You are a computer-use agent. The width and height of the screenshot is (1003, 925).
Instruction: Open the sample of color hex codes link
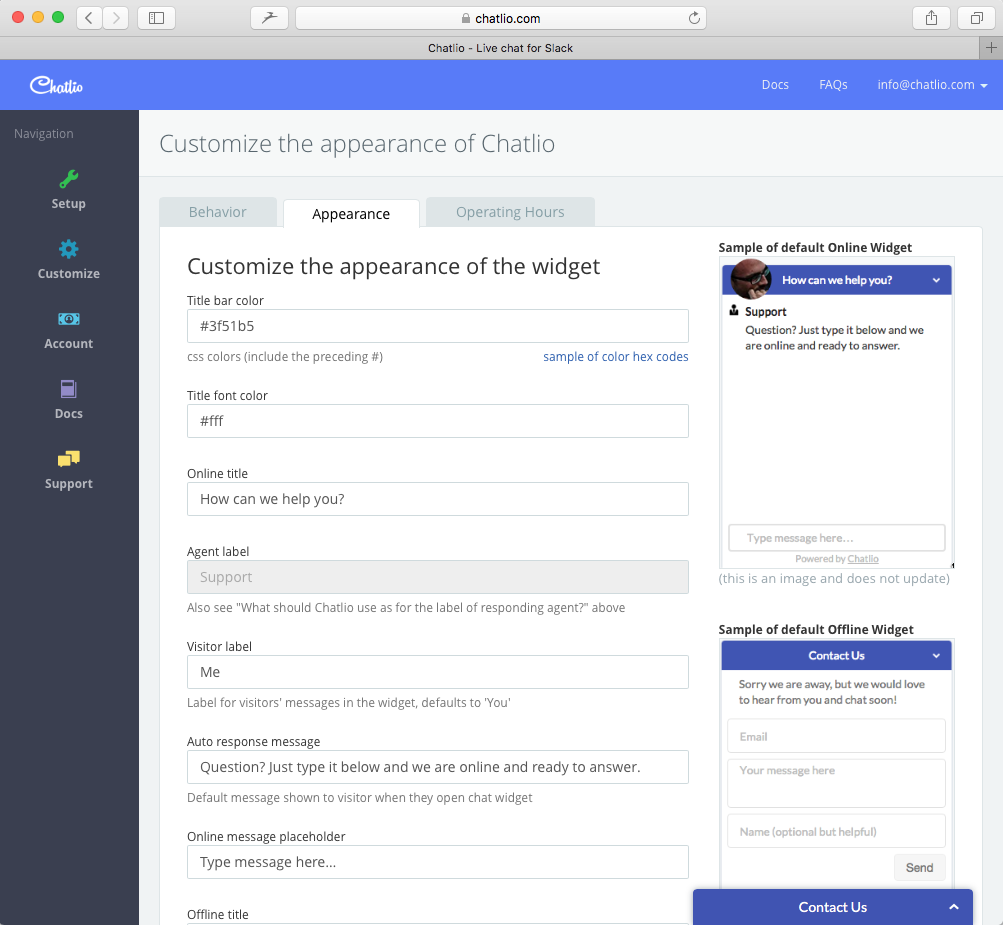pyautogui.click(x=615, y=356)
